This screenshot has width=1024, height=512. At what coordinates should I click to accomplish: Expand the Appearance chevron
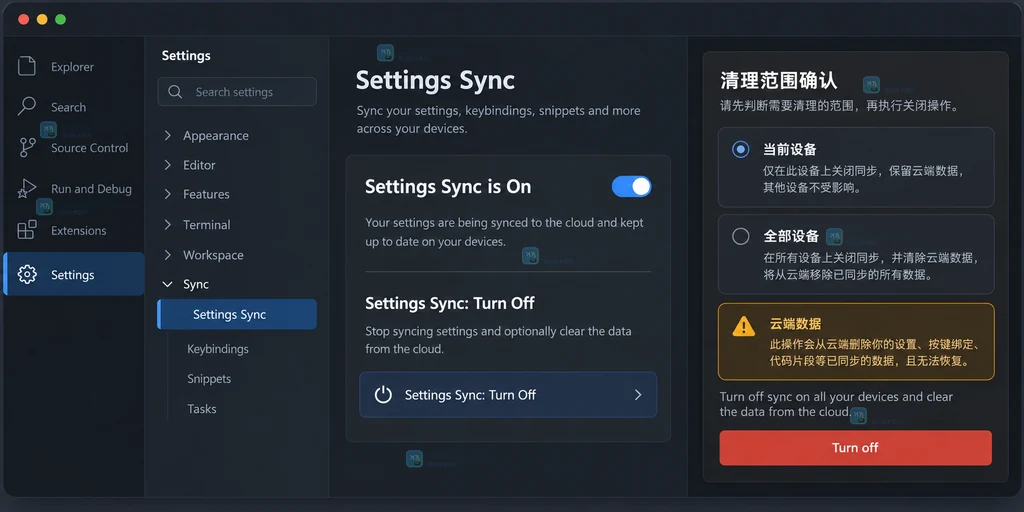click(x=168, y=136)
